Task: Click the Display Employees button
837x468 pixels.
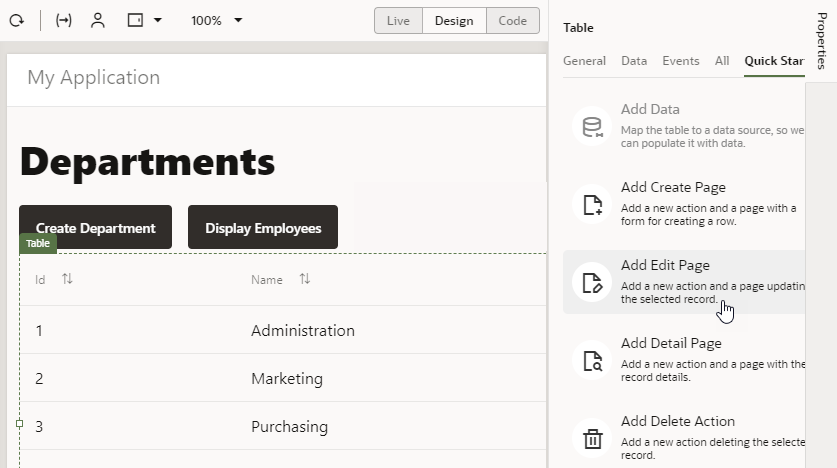Action: [263, 227]
